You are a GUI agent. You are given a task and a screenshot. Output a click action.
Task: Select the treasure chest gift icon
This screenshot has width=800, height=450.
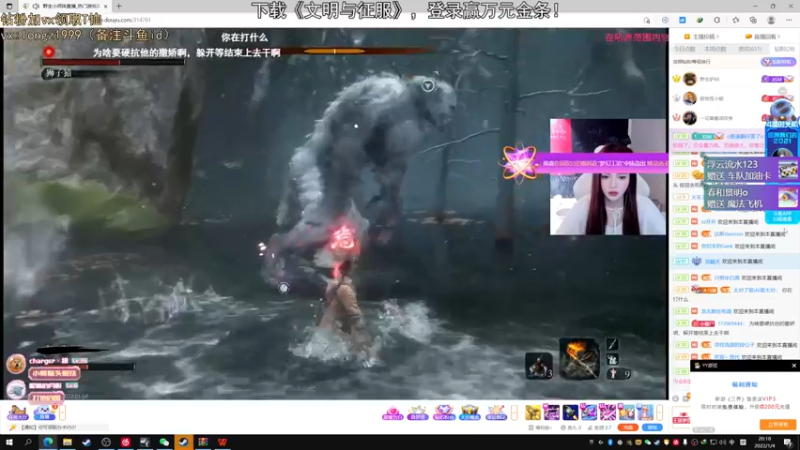[469, 412]
